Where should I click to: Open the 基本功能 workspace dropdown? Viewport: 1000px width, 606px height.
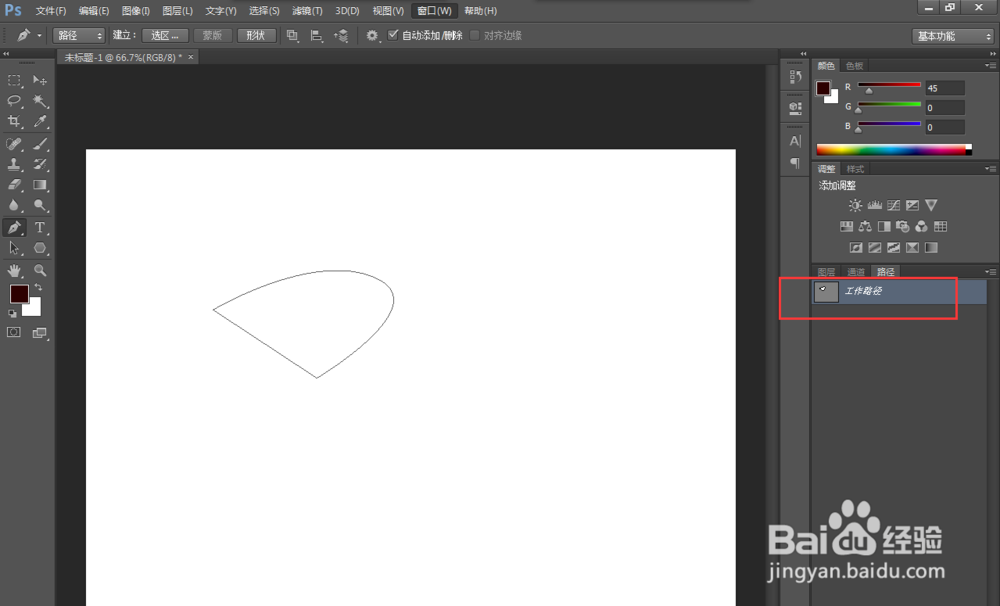[953, 36]
